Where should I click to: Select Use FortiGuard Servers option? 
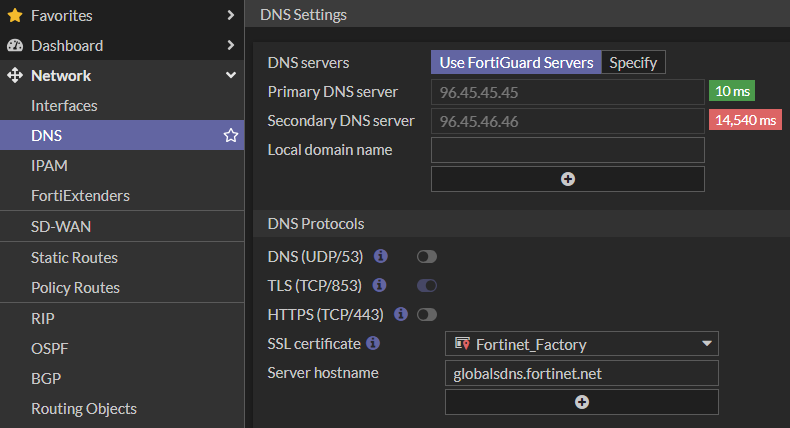pos(516,62)
